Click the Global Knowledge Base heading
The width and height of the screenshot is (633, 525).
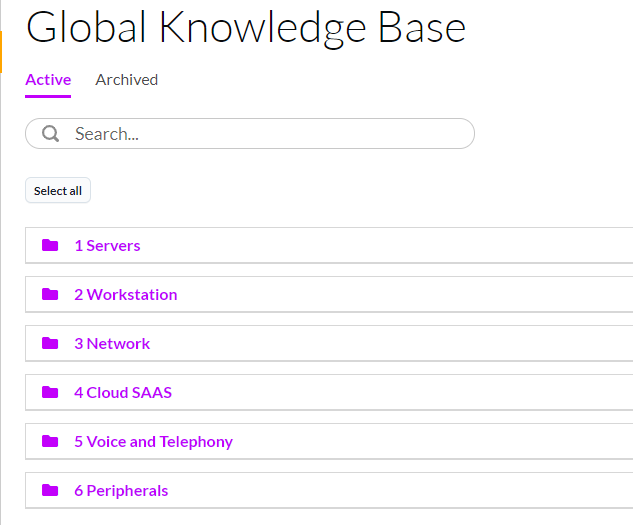[x=246, y=27]
